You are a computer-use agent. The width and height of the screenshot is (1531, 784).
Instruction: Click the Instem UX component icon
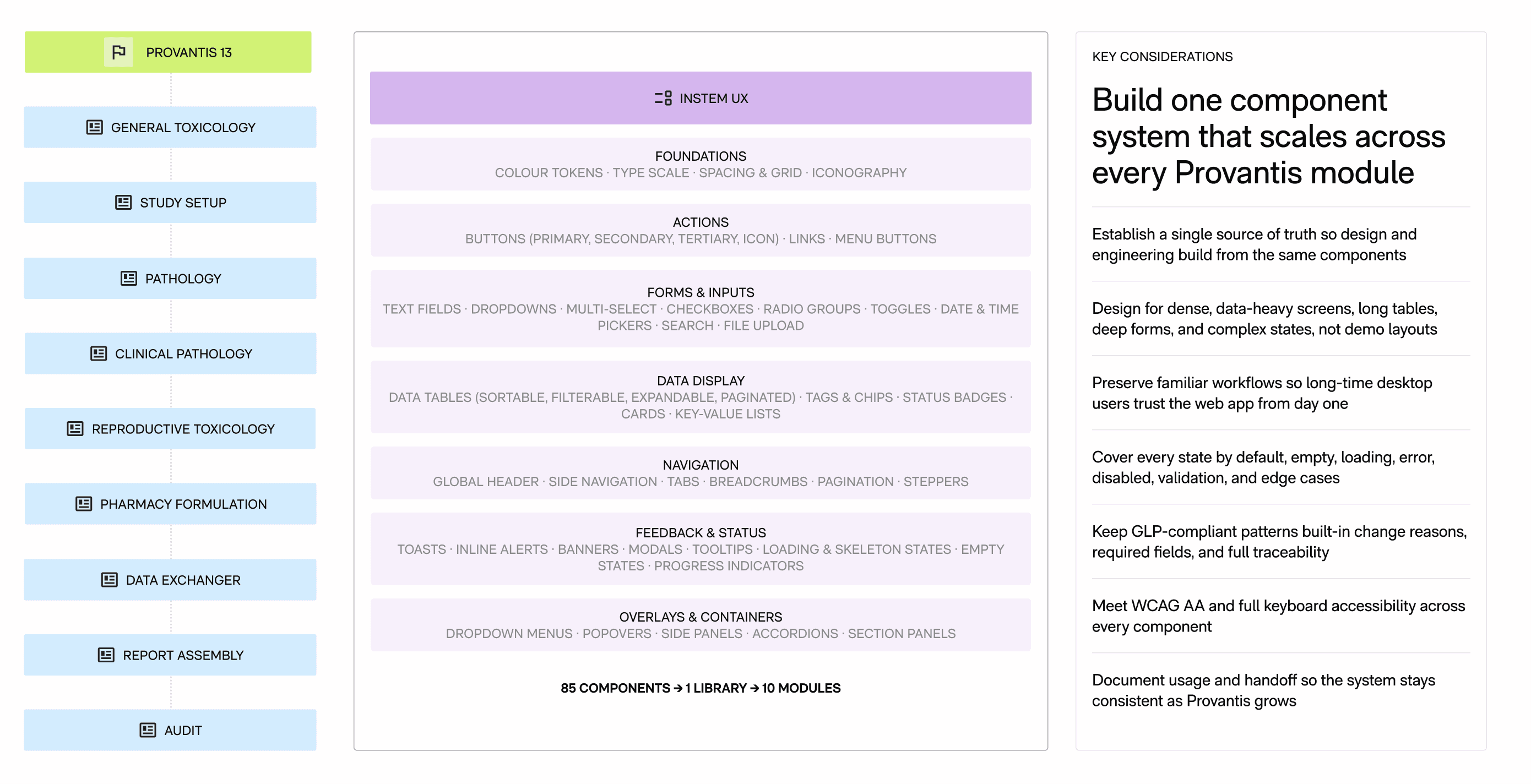(x=663, y=98)
